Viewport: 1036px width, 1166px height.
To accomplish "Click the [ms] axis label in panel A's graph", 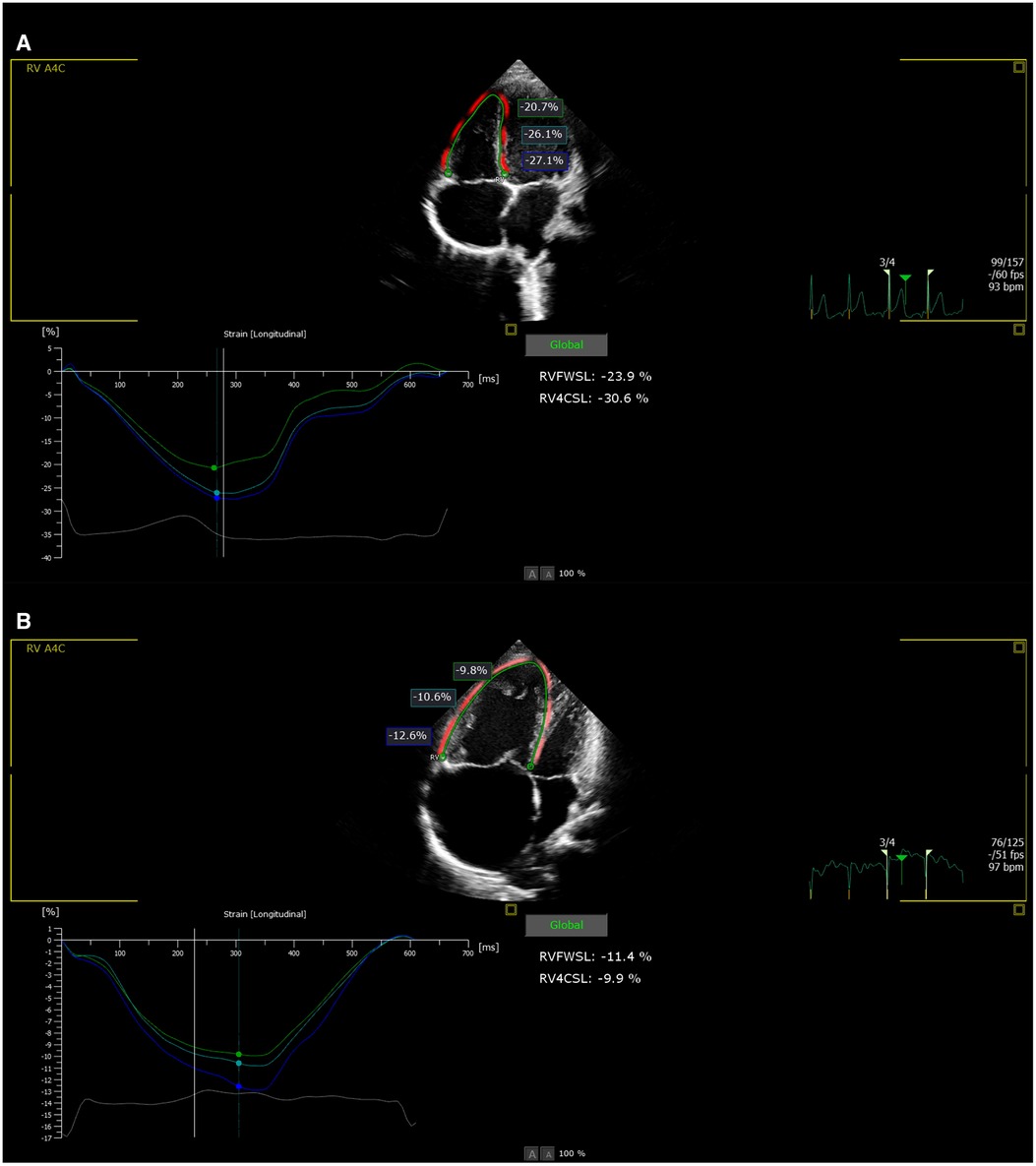I will click(489, 379).
